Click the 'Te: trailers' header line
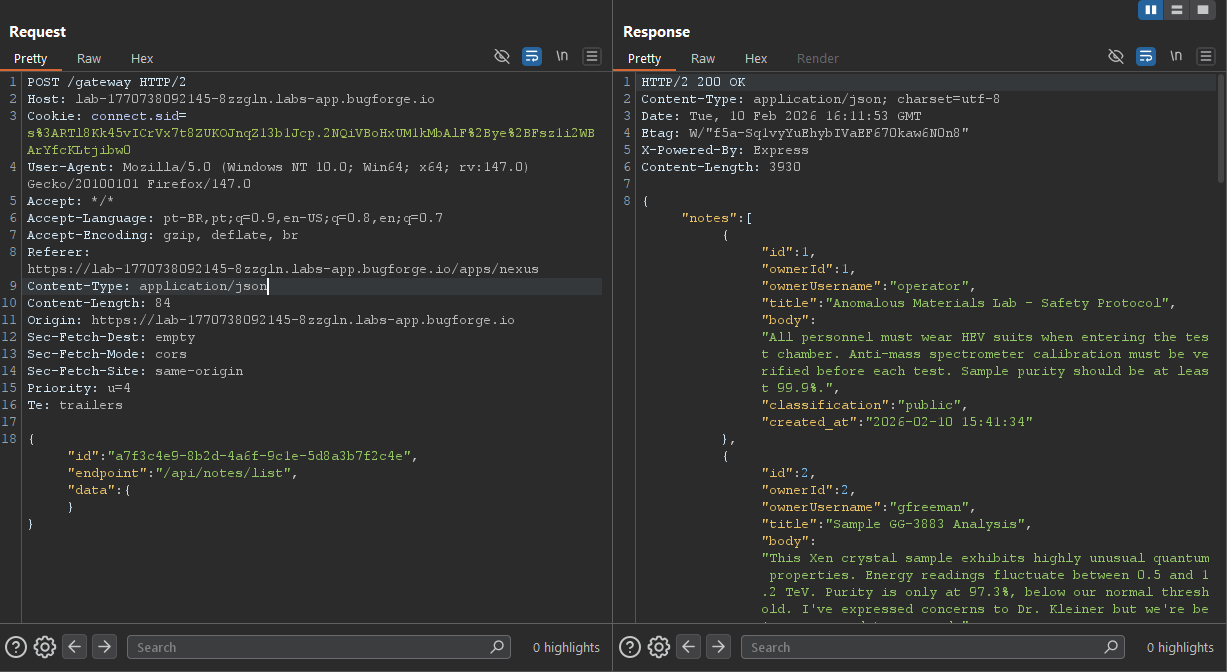The height and width of the screenshot is (672, 1227). 75,405
